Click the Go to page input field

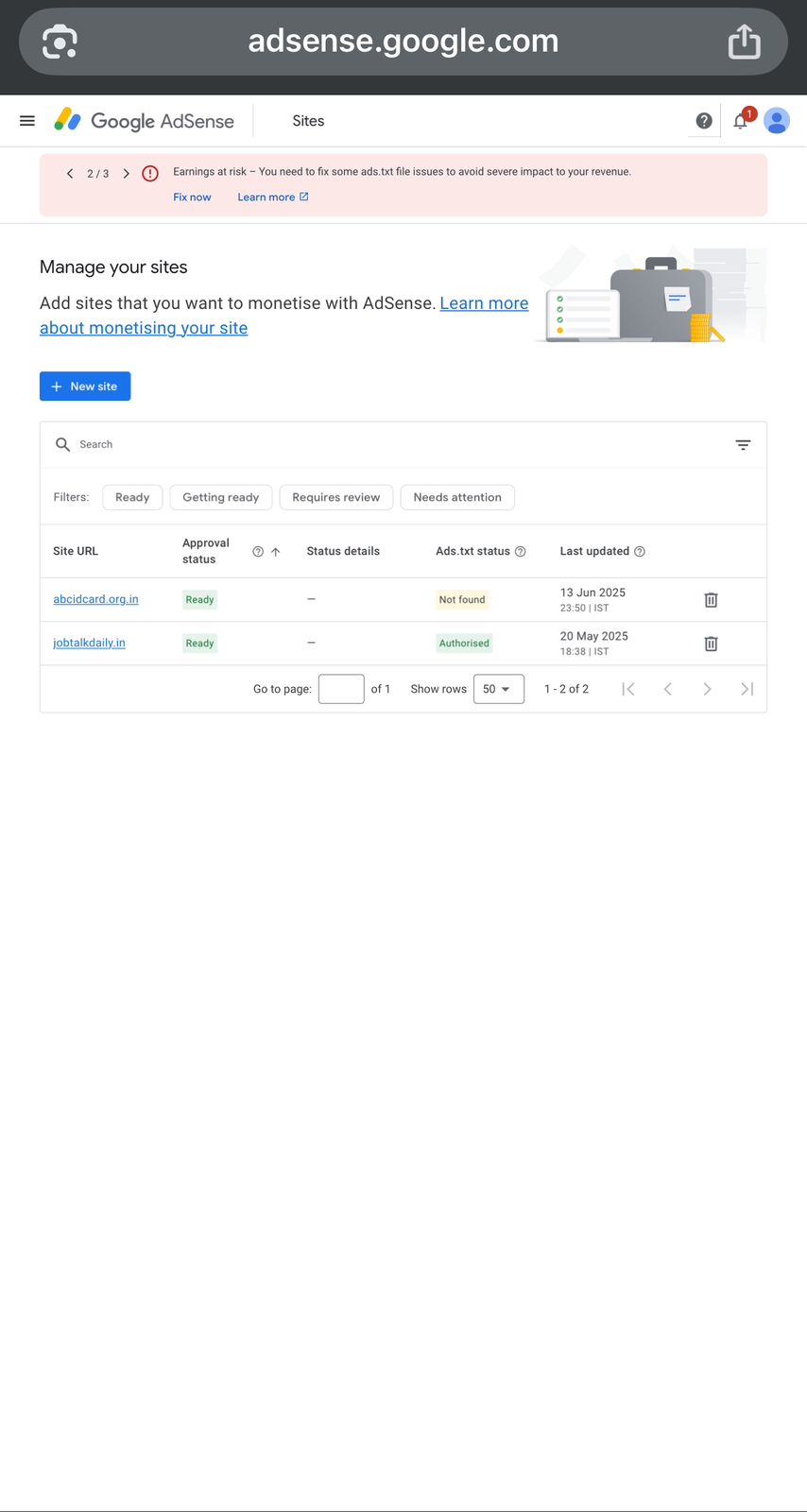[x=341, y=689]
